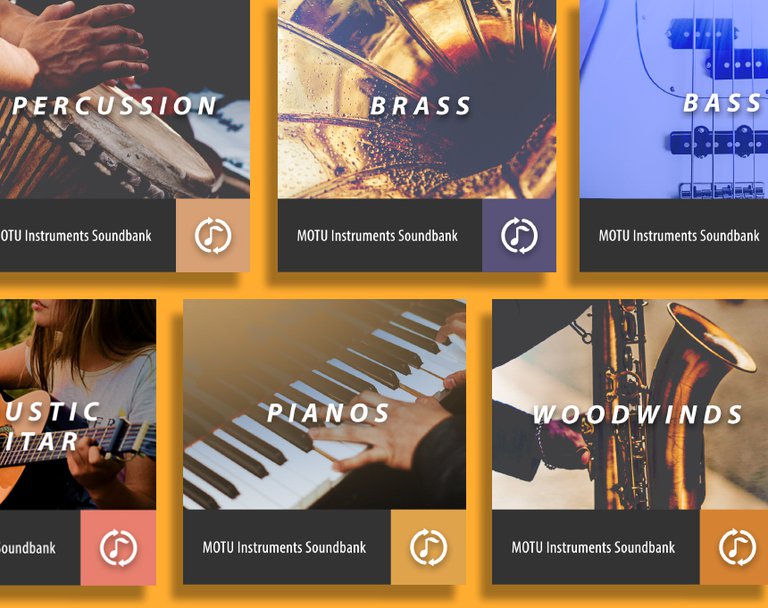
Task: Click Bass card's MOTU Instruments Soundbank label
Action: pyautogui.click(x=679, y=236)
